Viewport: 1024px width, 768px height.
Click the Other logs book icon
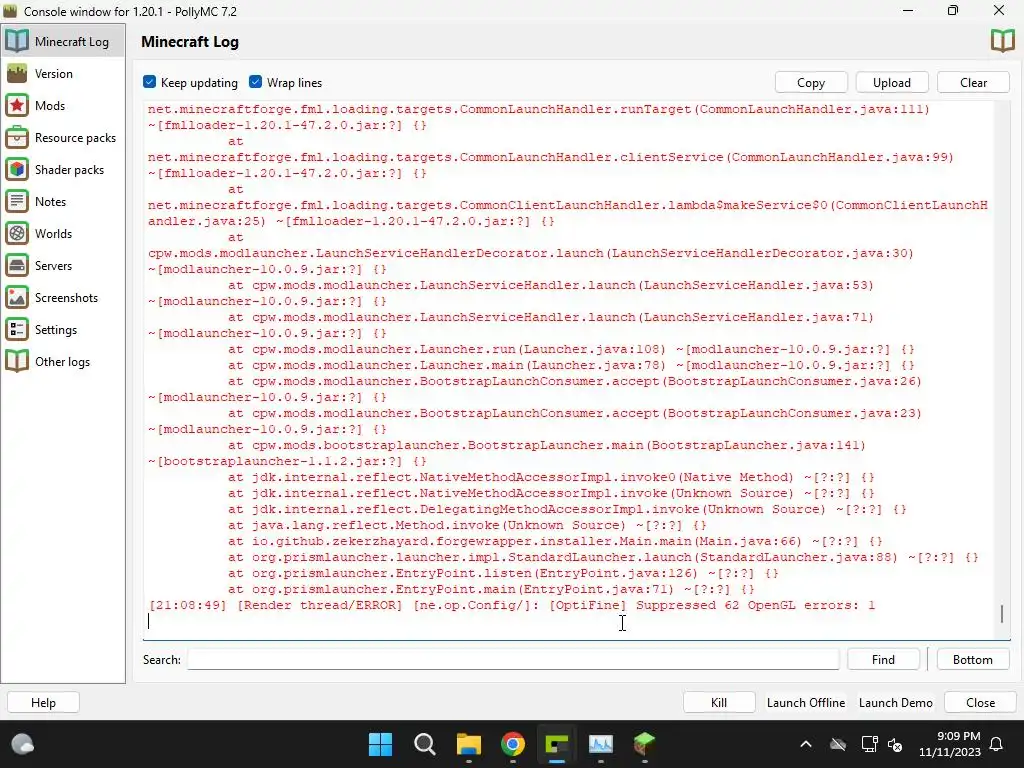pos(17,361)
